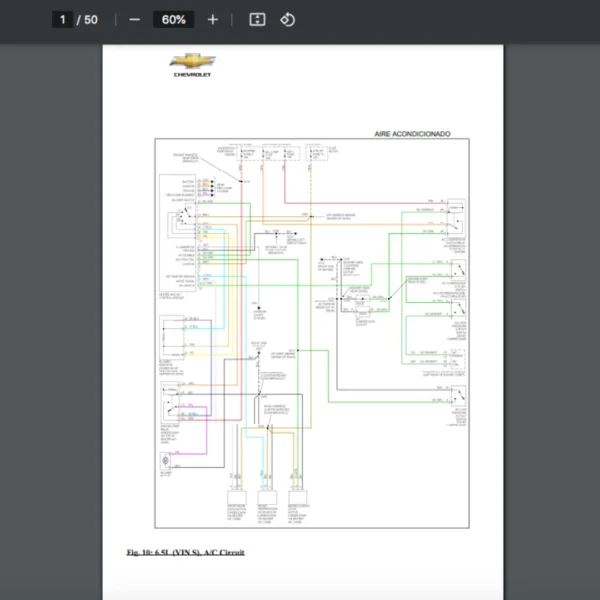Click the Chevrolet bowtie logo on the page
600x600 pixels.
(192, 62)
